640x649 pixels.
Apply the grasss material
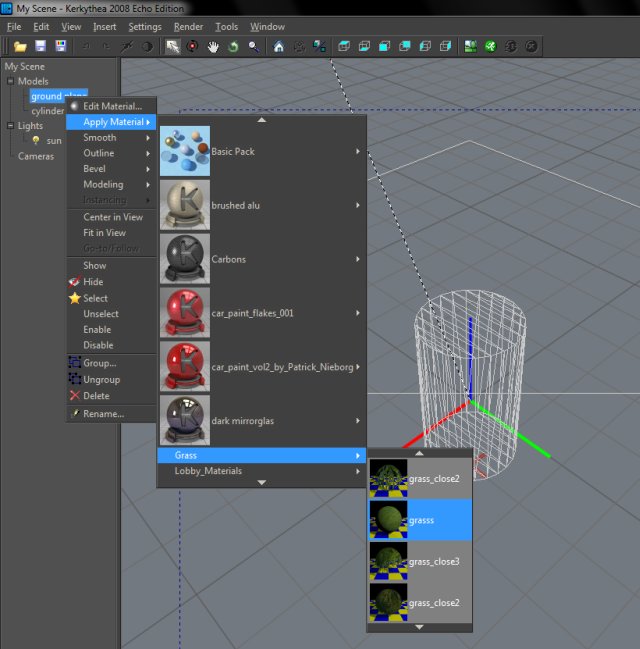click(x=420, y=520)
